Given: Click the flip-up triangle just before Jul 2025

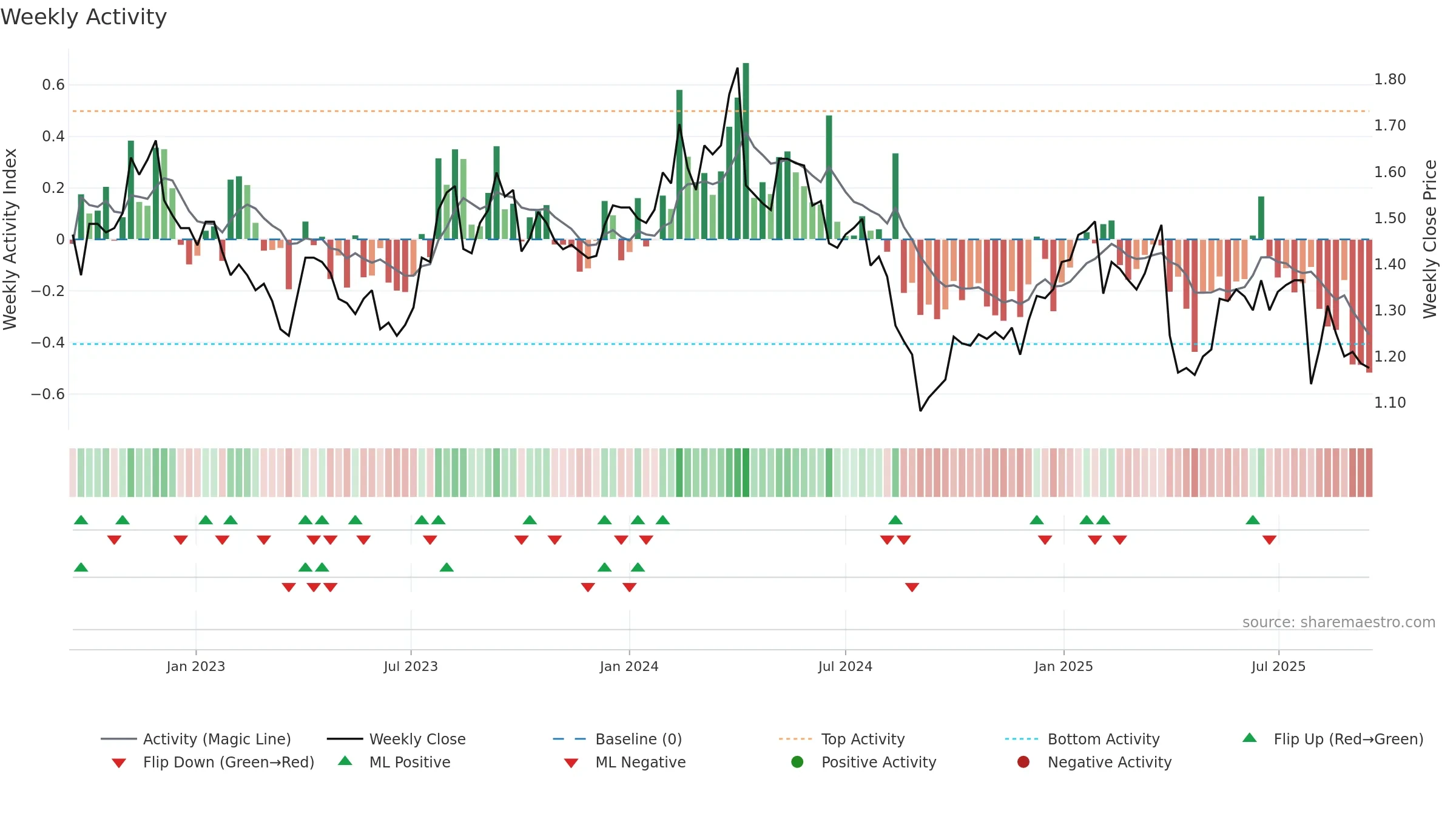Looking at the screenshot, I should pos(1253,520).
